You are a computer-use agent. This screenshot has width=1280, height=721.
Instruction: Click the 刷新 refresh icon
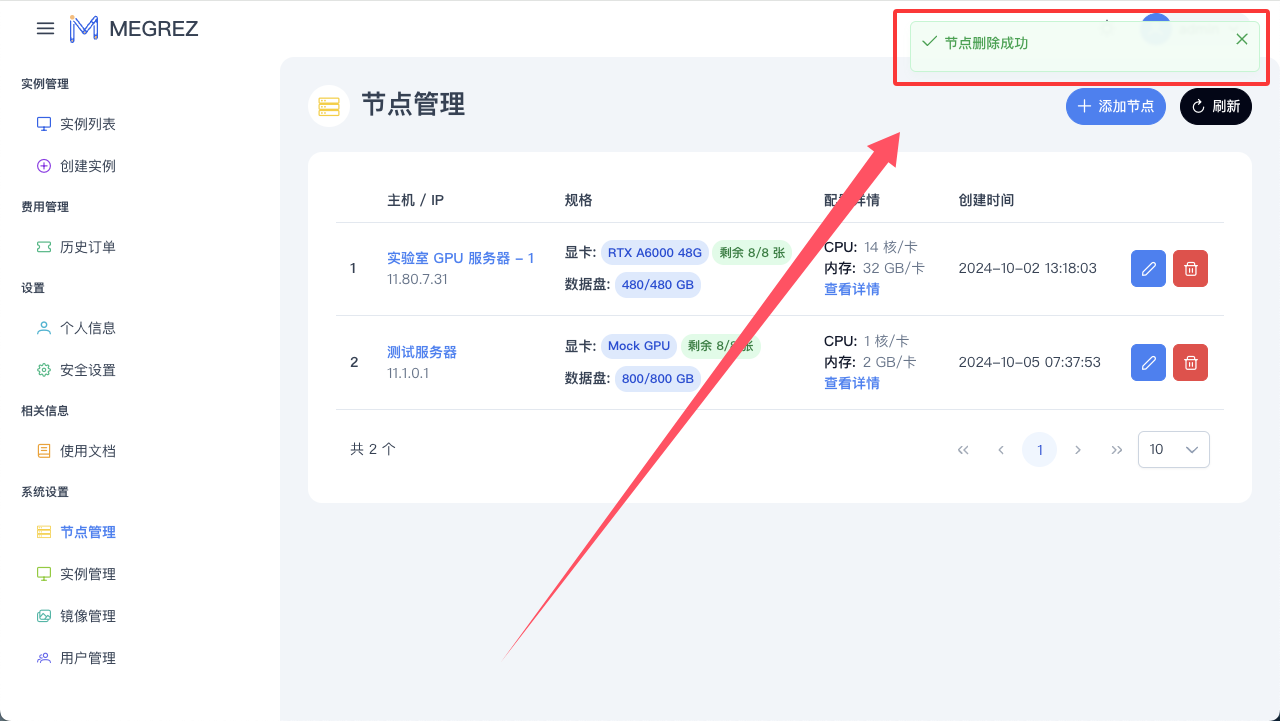point(1199,106)
